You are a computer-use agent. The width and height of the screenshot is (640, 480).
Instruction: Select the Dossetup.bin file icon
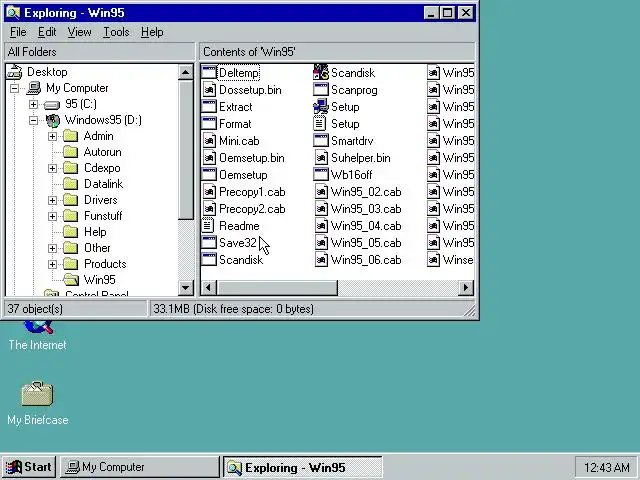point(209,90)
